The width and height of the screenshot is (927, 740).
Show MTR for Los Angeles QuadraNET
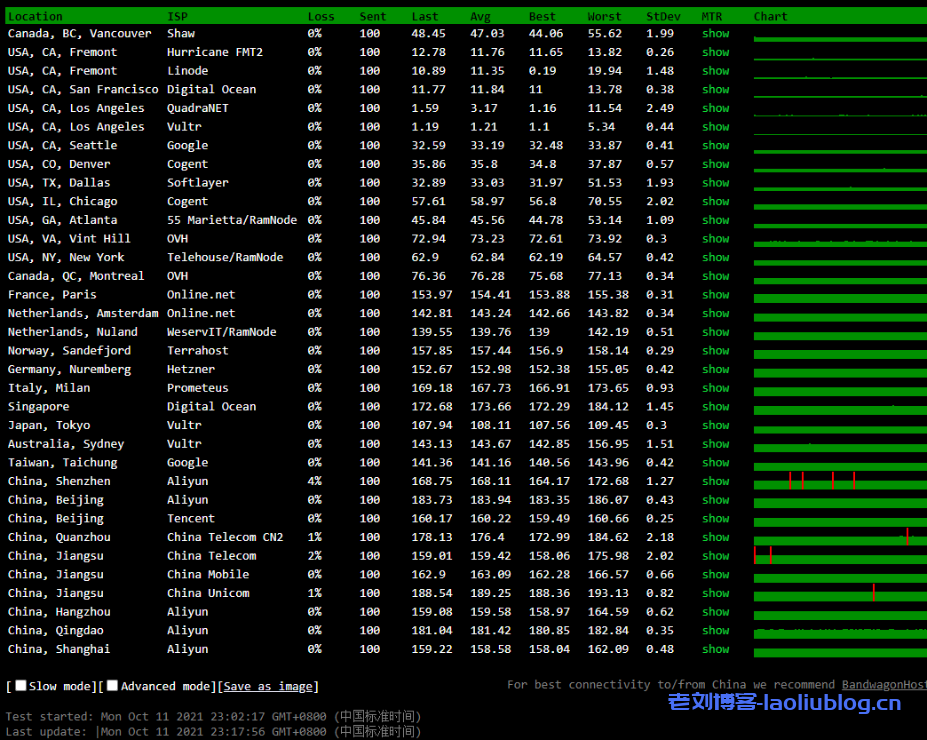point(715,108)
